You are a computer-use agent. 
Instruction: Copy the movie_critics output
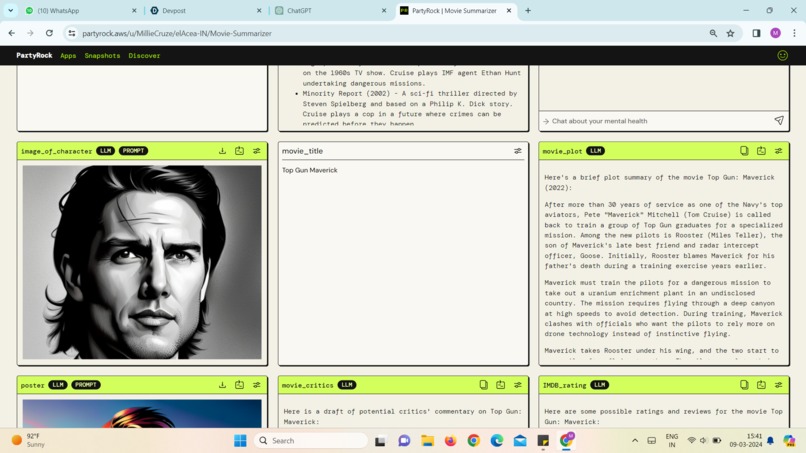coord(483,385)
